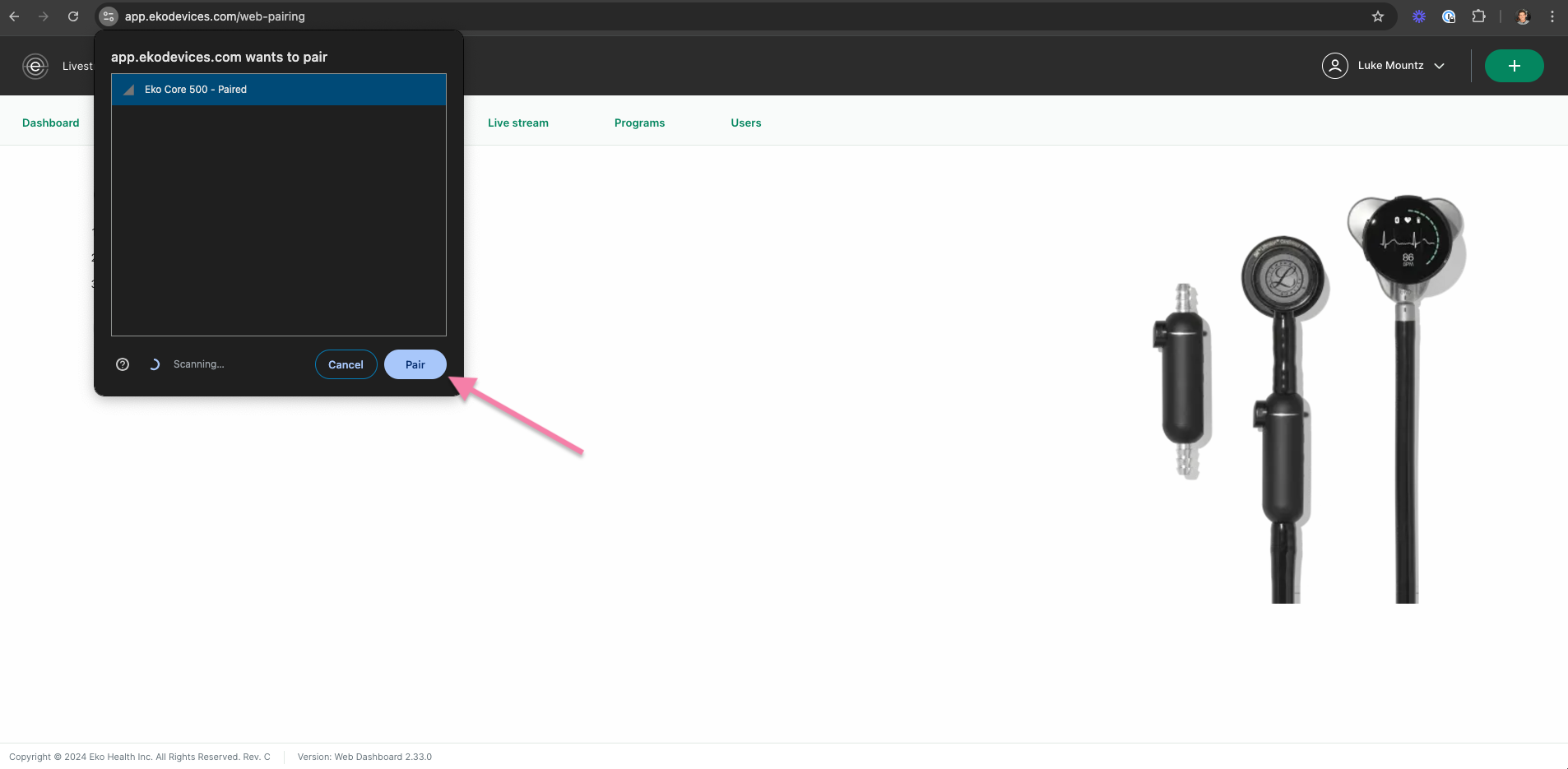The height and width of the screenshot is (769, 1568).
Task: Click the Chrome profile avatar icon
Action: click(x=1523, y=16)
